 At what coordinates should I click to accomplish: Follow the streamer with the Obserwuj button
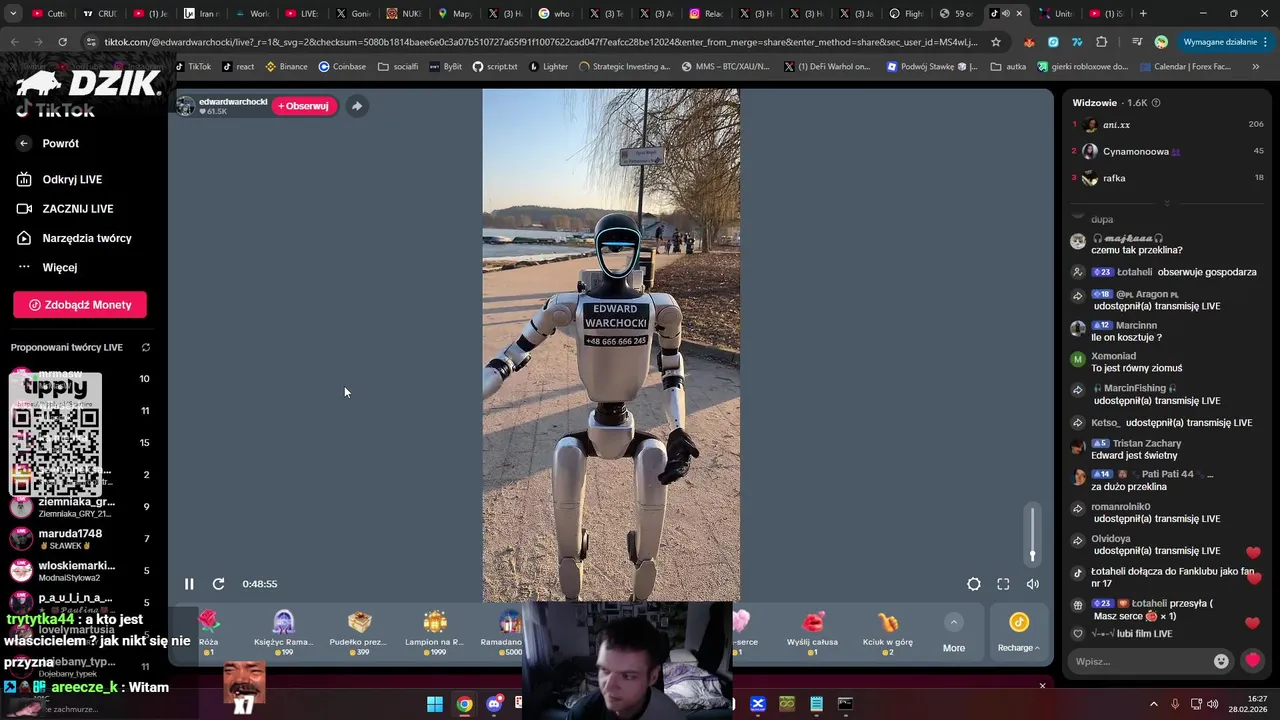303,106
